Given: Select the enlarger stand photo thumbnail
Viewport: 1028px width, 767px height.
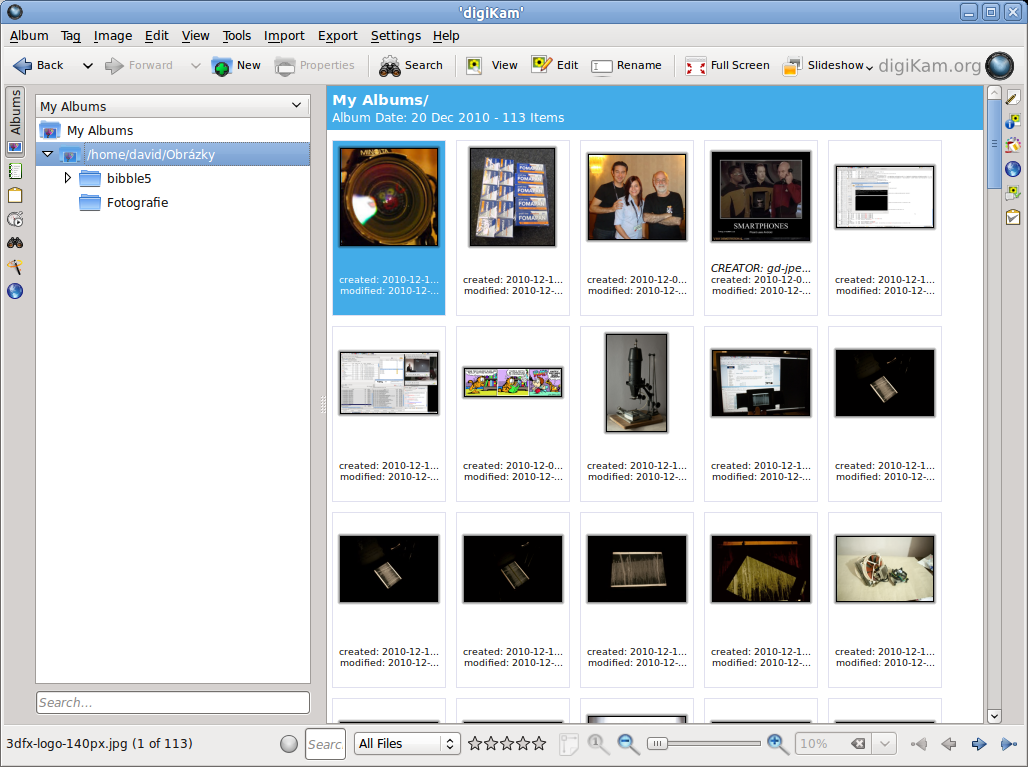Looking at the screenshot, I should click(637, 383).
